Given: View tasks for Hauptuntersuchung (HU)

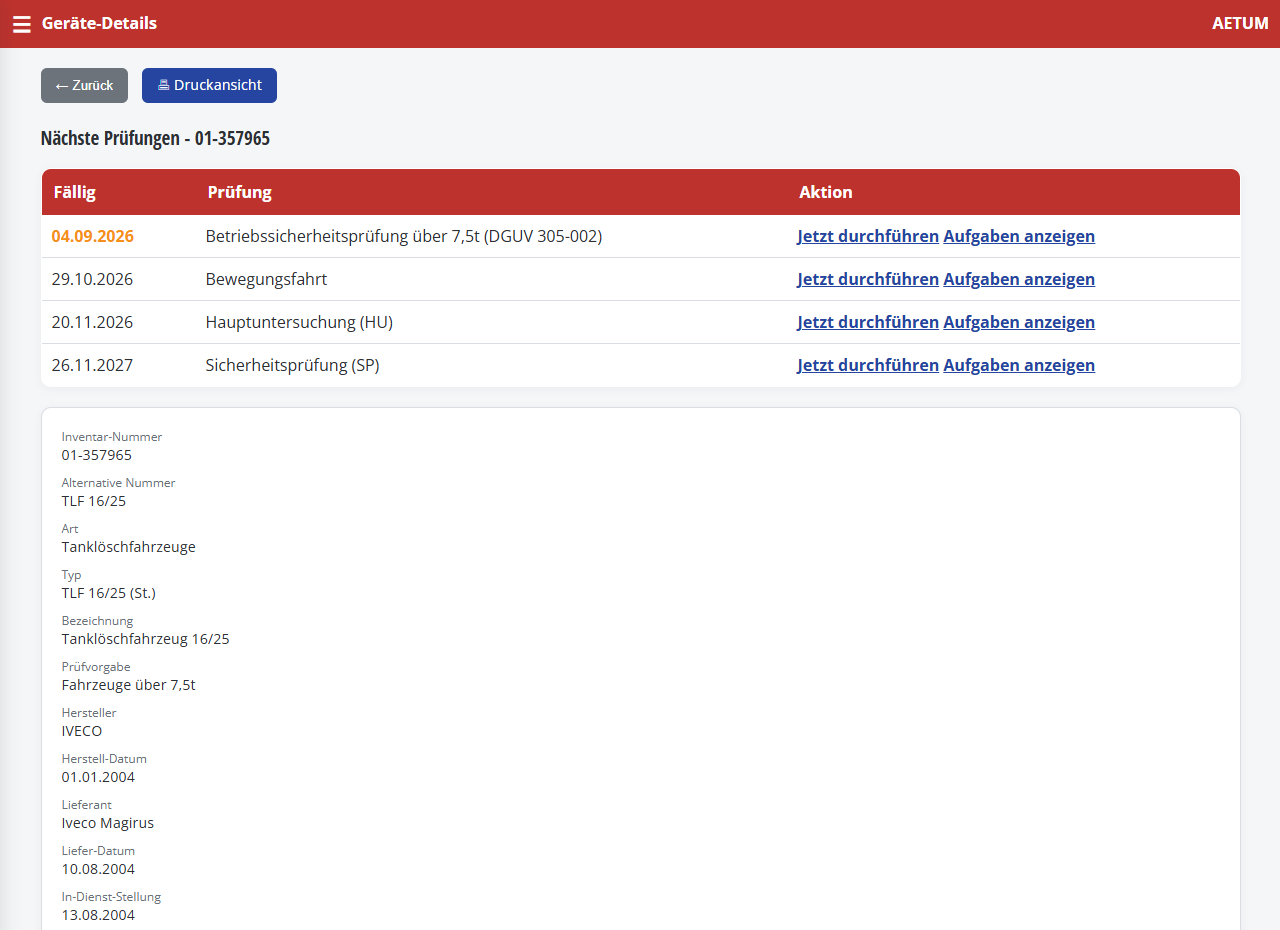Looking at the screenshot, I should pos(1019,322).
